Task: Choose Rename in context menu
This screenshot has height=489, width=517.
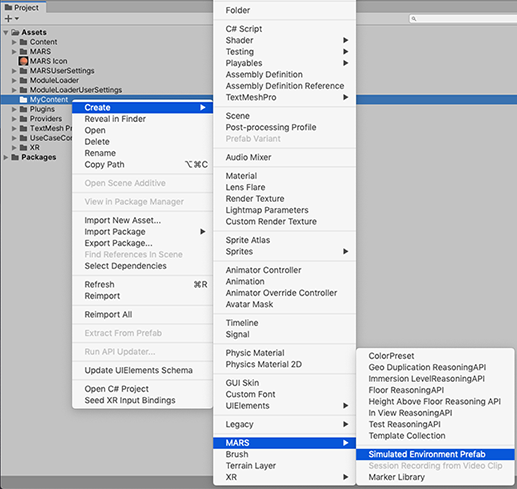Action: click(x=143, y=153)
